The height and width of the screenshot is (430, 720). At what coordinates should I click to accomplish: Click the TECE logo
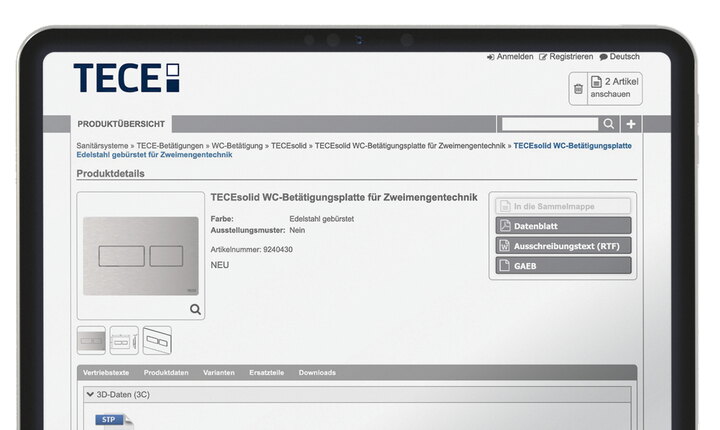126,78
